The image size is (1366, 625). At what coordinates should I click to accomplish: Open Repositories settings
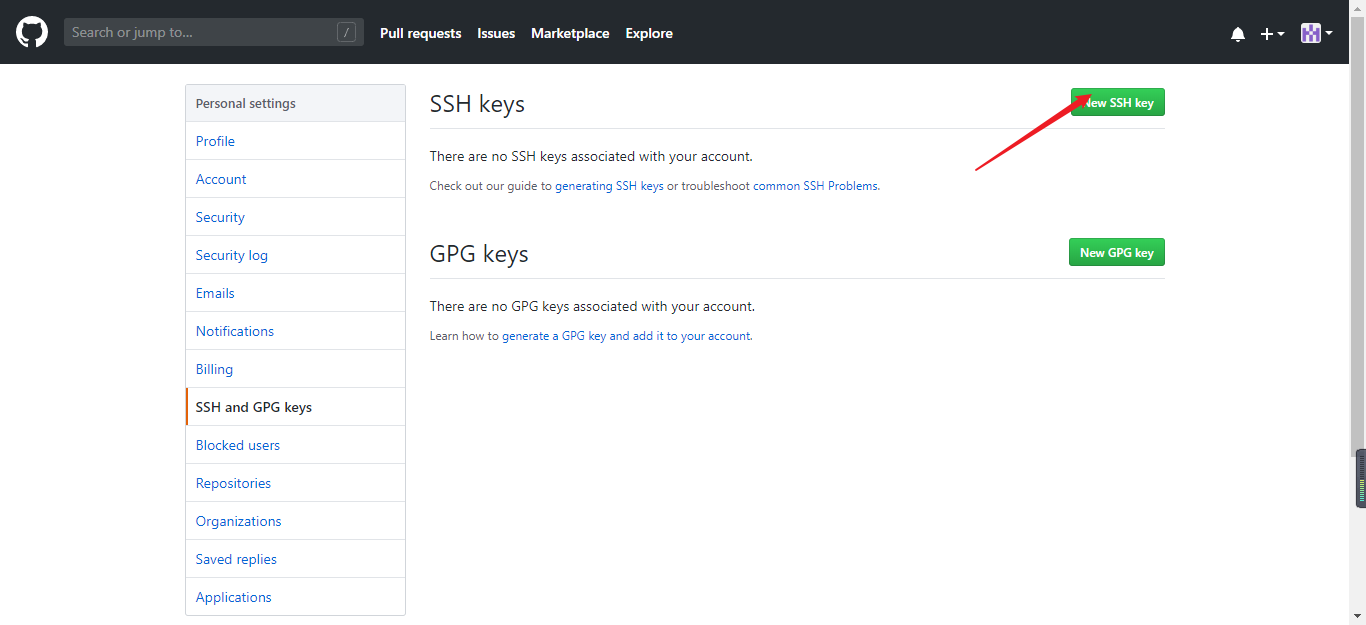pos(296,483)
